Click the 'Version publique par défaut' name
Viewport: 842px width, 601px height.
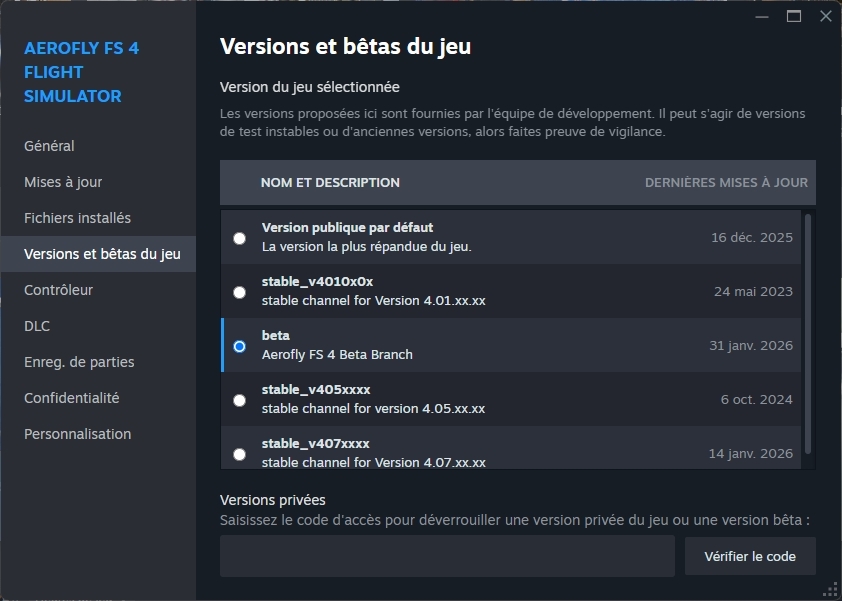[347, 228]
